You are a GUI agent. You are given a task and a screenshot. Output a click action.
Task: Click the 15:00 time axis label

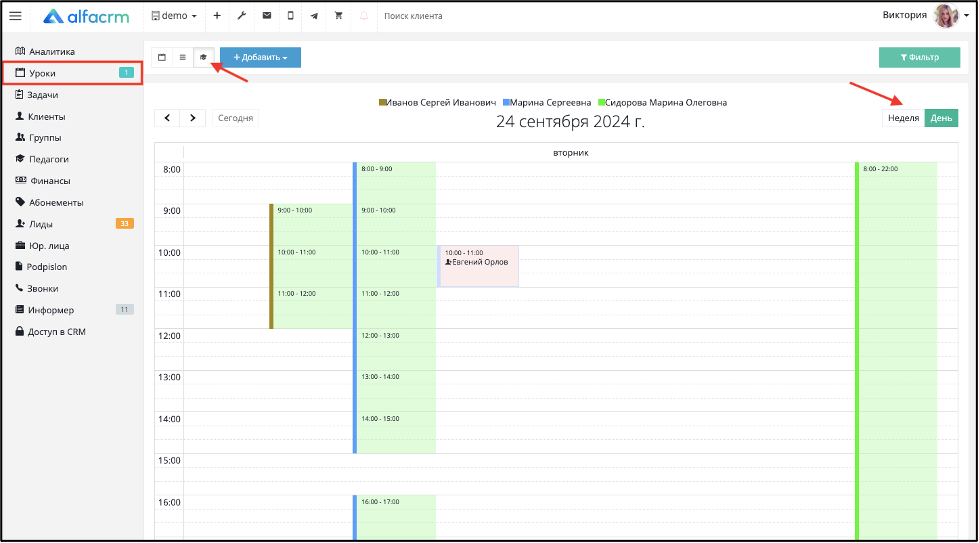pos(169,461)
